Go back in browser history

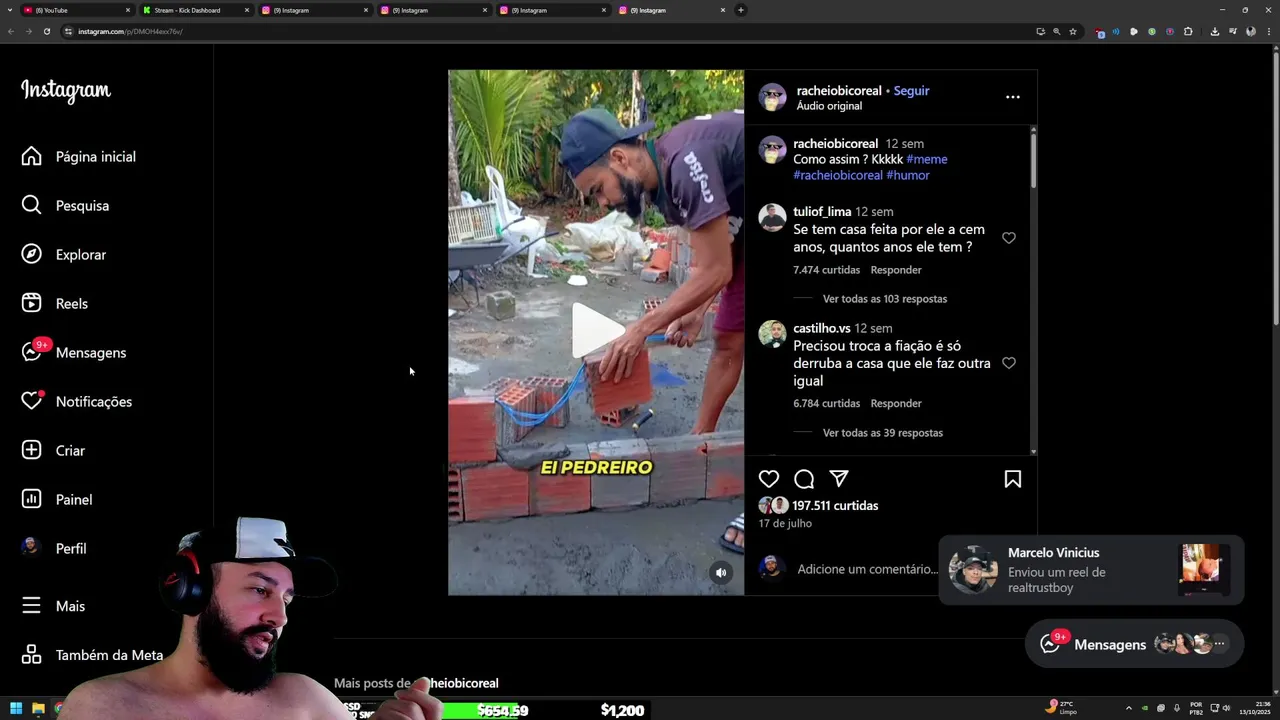point(10,31)
